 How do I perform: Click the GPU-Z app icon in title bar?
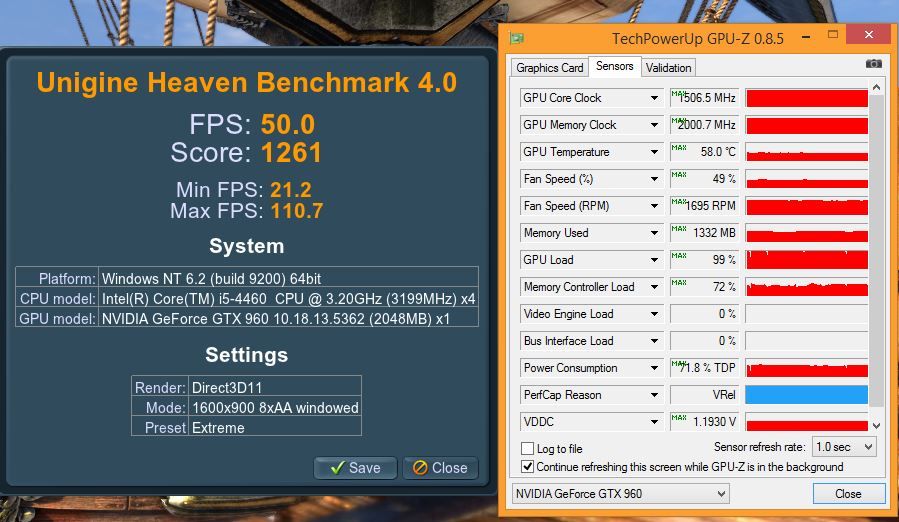tap(517, 38)
